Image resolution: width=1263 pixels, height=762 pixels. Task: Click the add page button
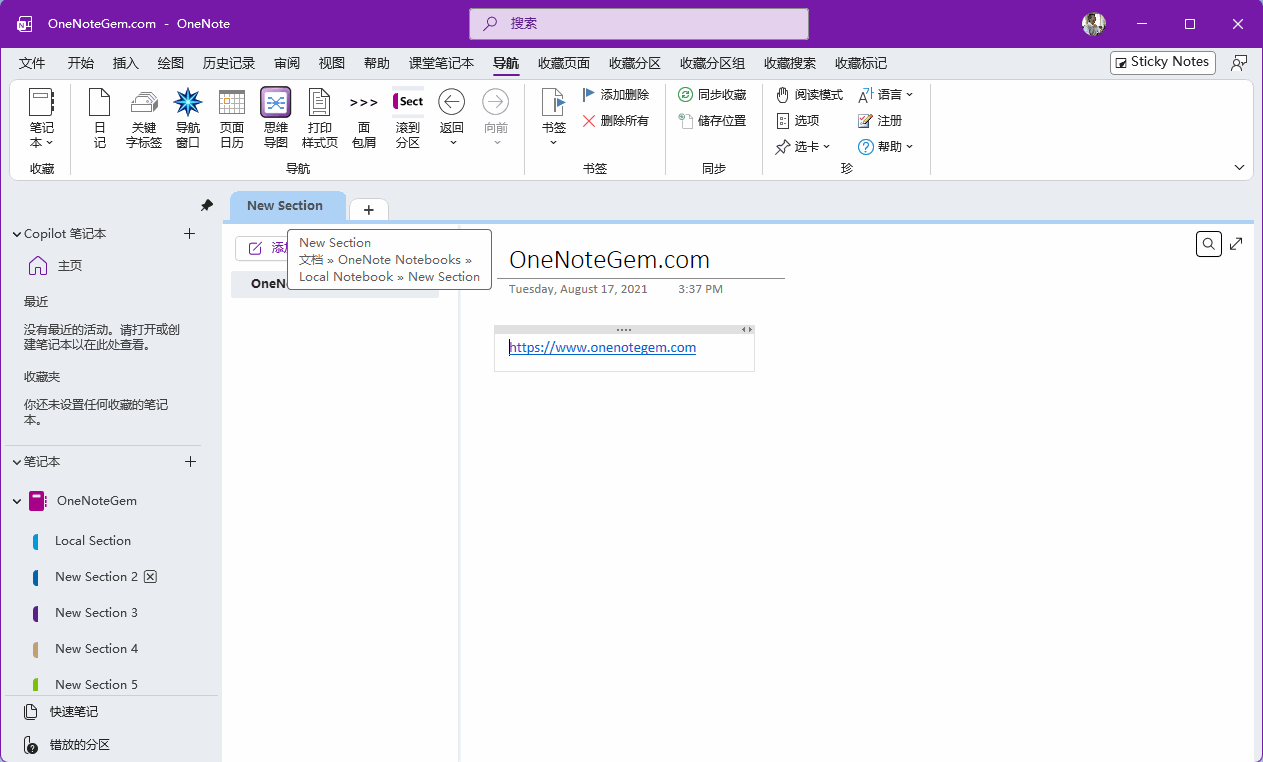click(x=262, y=248)
